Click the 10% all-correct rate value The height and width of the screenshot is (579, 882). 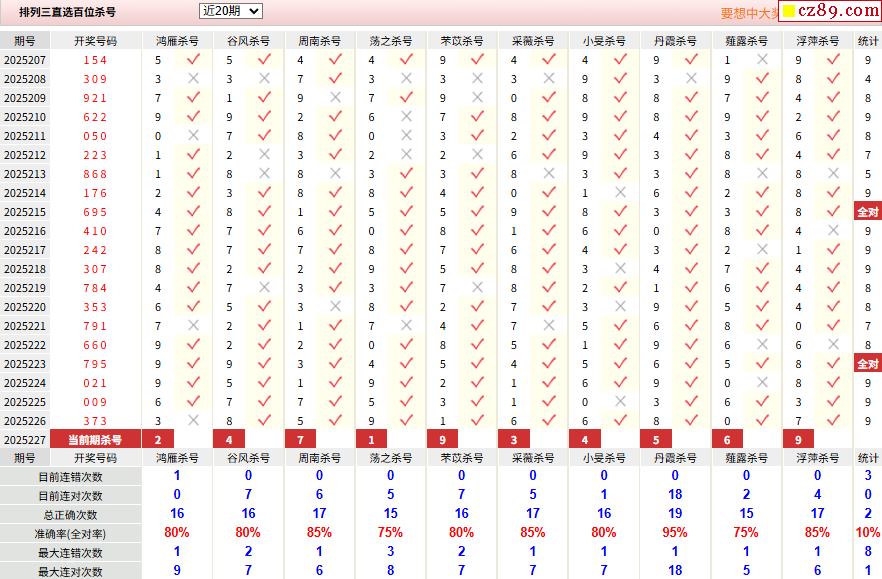pyautogui.click(x=867, y=532)
